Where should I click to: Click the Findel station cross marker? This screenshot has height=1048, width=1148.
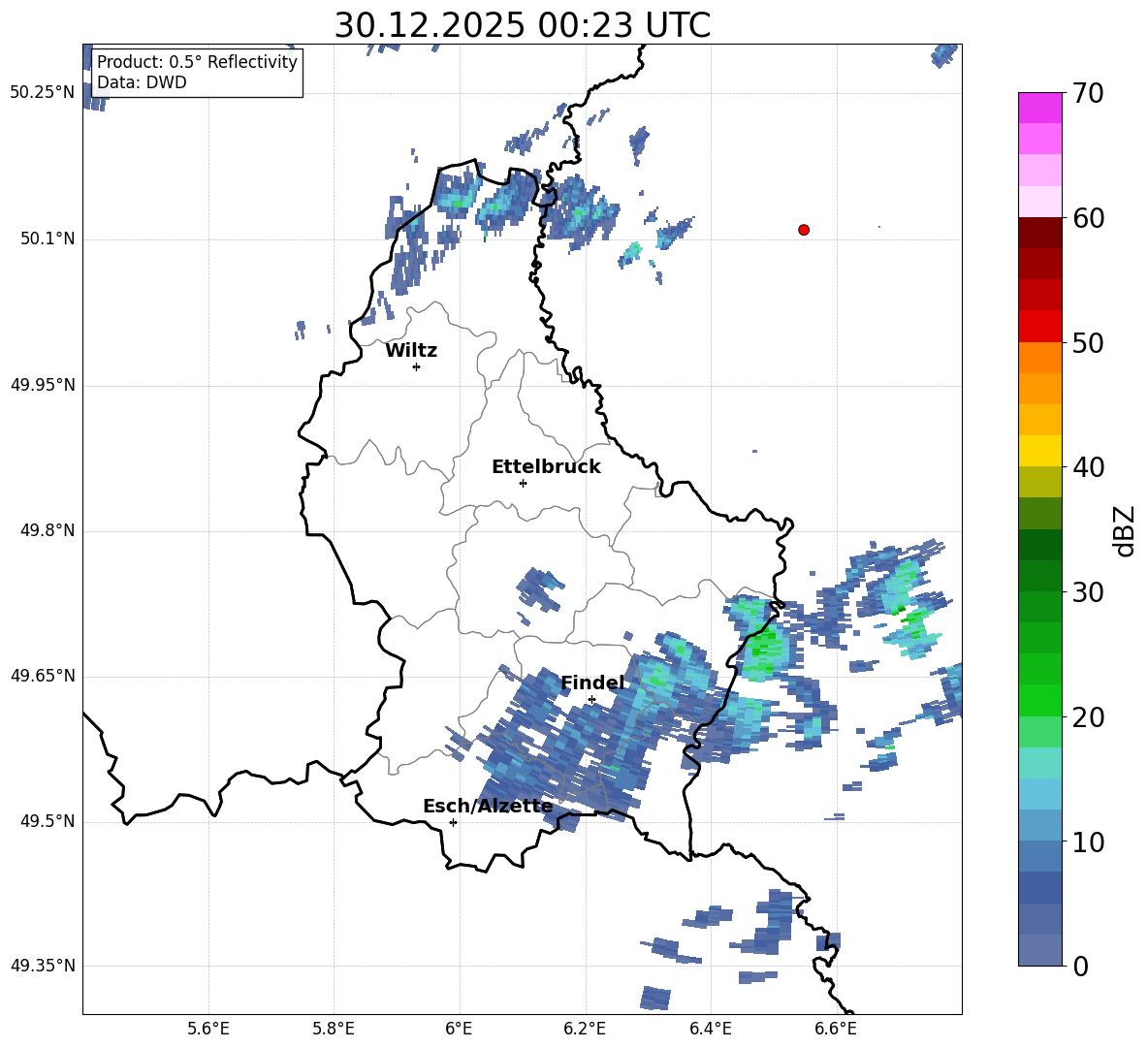[591, 700]
